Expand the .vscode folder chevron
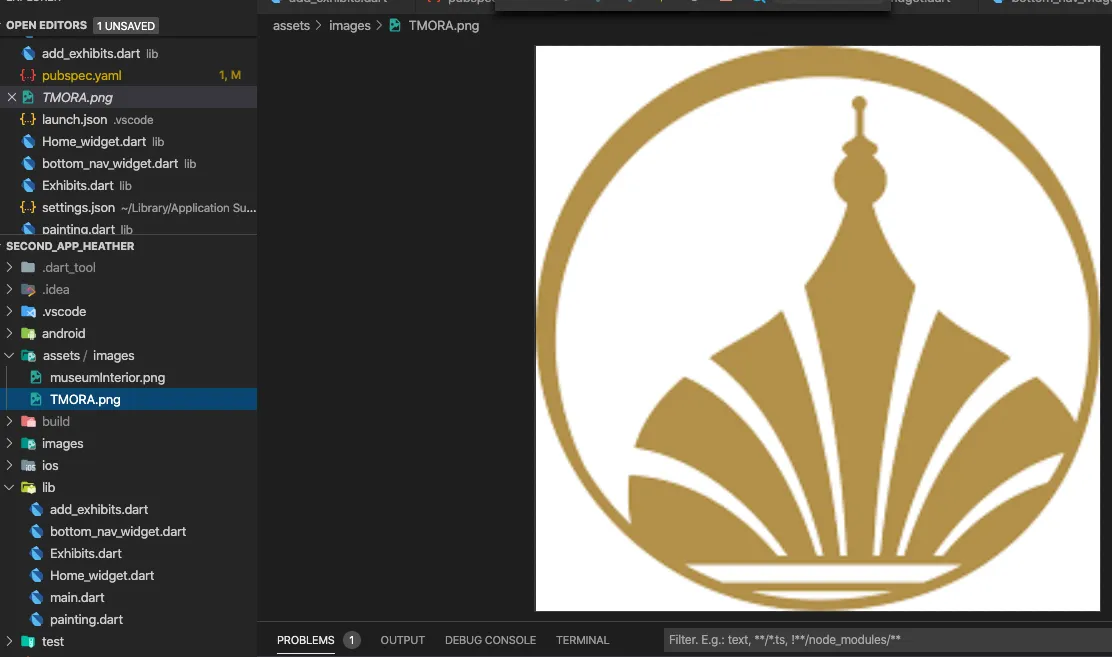The width and height of the screenshot is (1112, 657). point(9,311)
